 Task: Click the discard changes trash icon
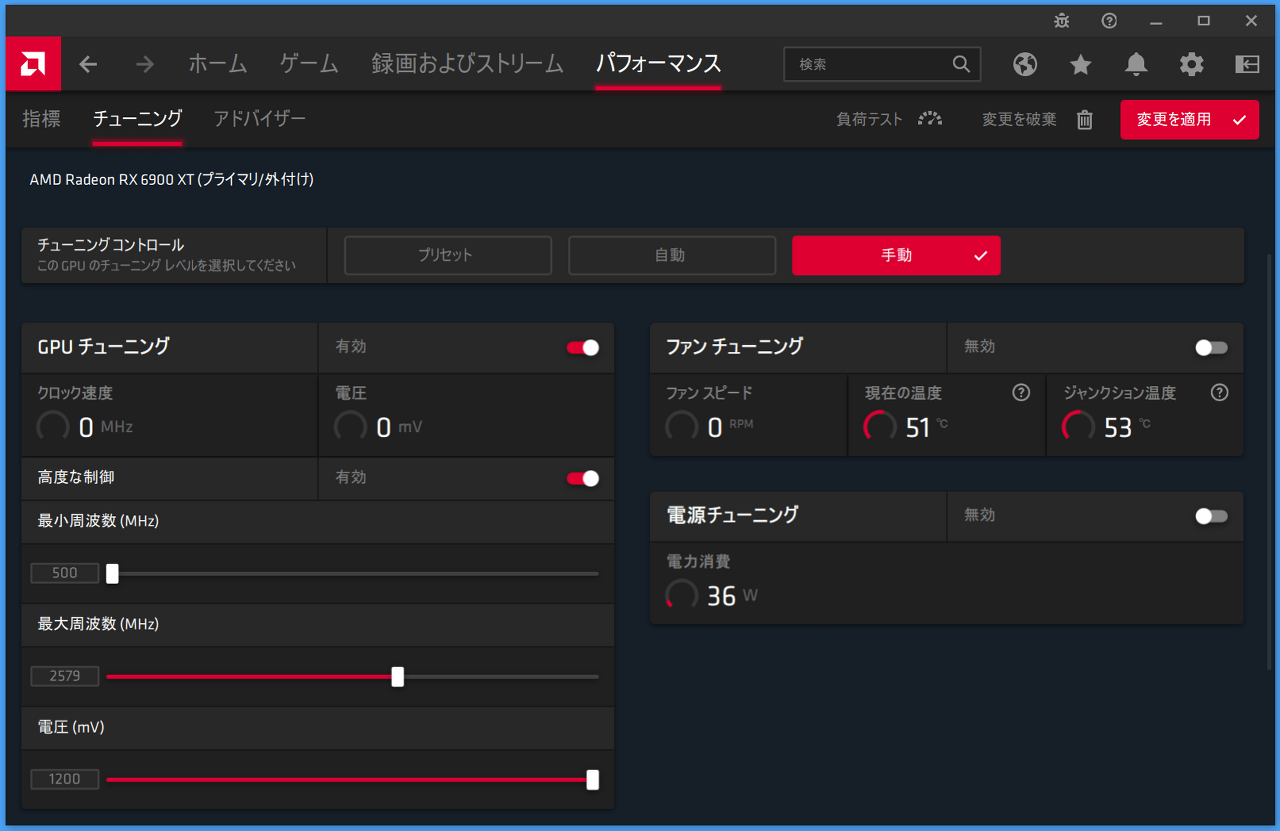click(1085, 120)
